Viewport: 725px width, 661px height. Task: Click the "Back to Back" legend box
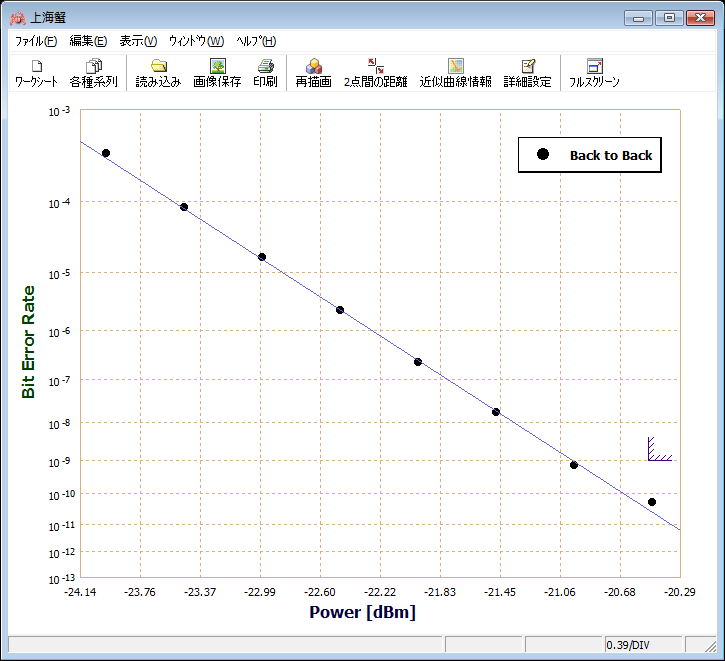tap(589, 155)
